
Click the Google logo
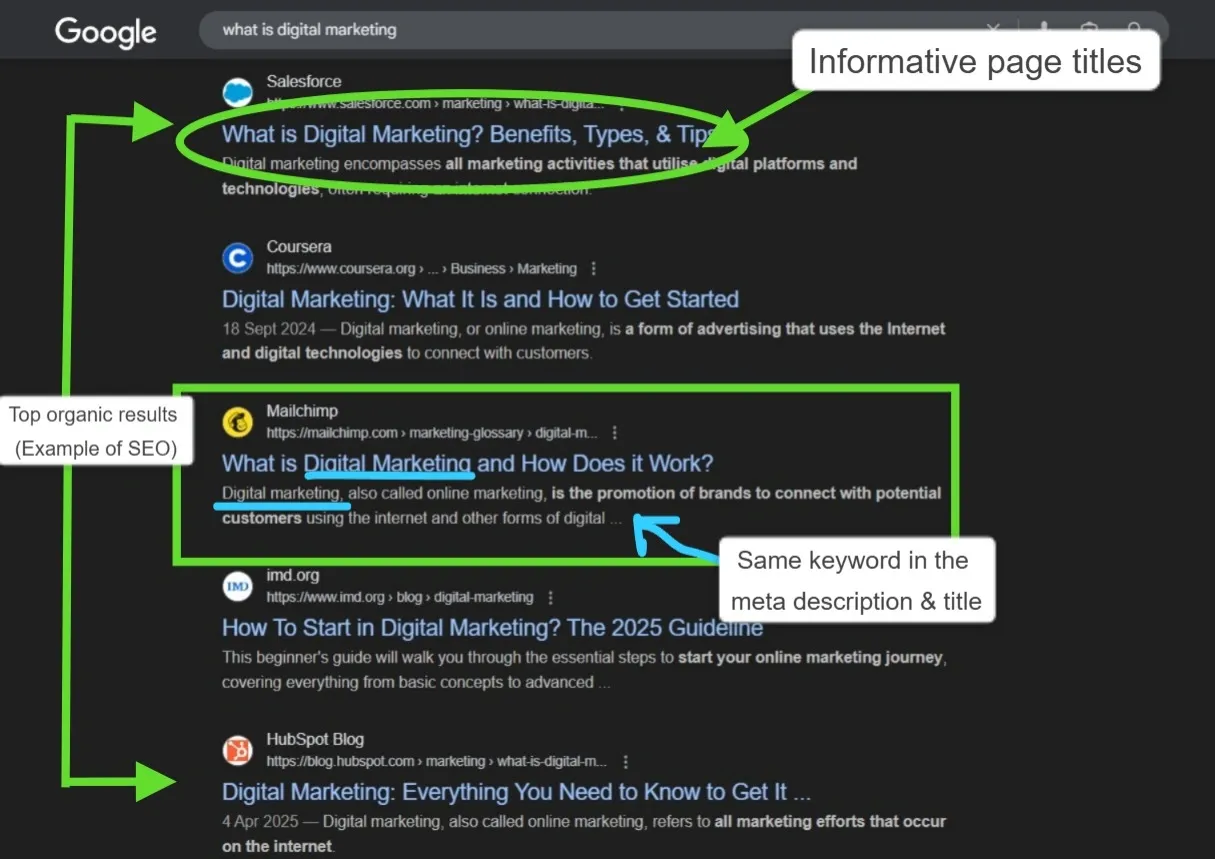(105, 31)
